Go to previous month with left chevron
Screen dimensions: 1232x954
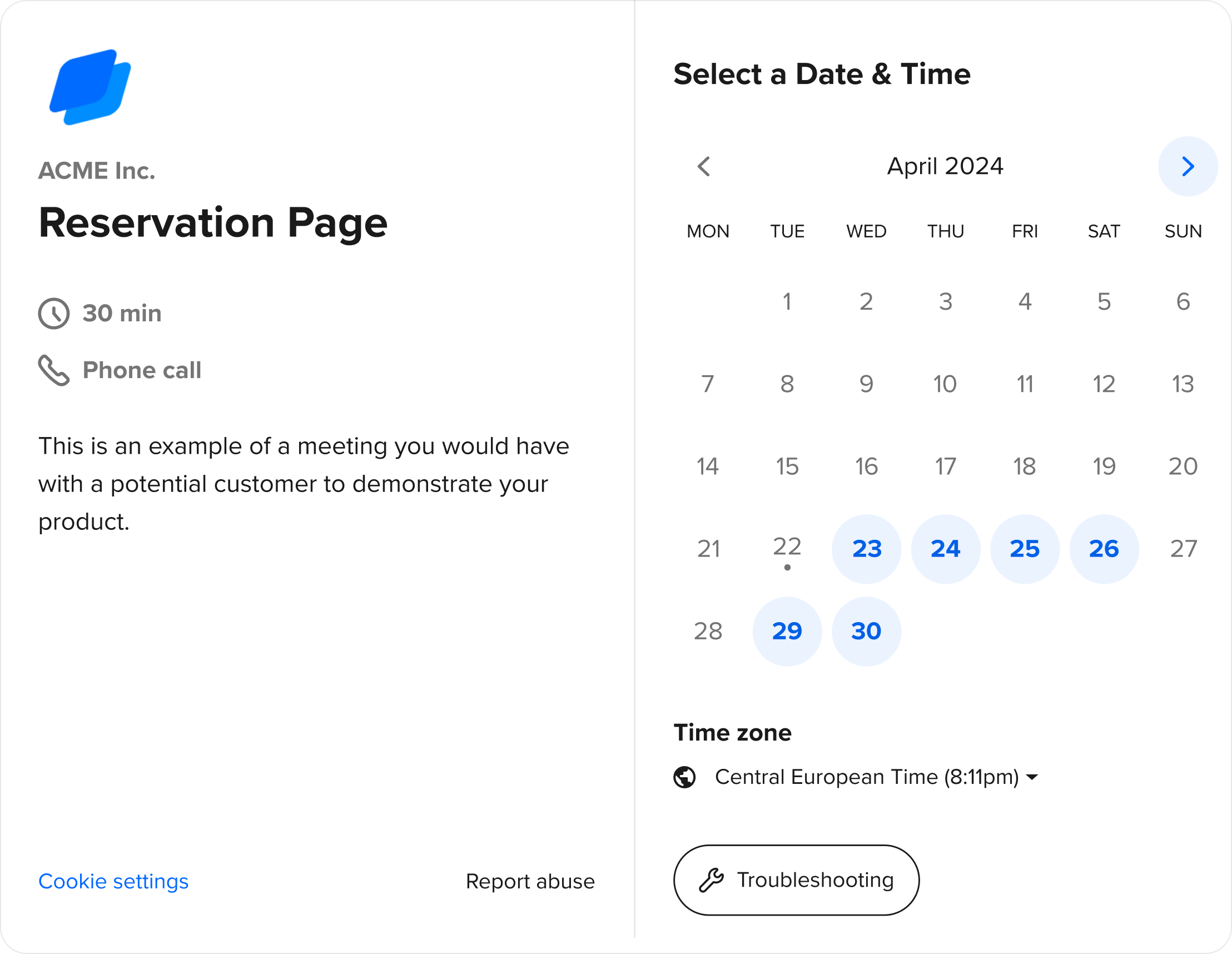(x=703, y=166)
